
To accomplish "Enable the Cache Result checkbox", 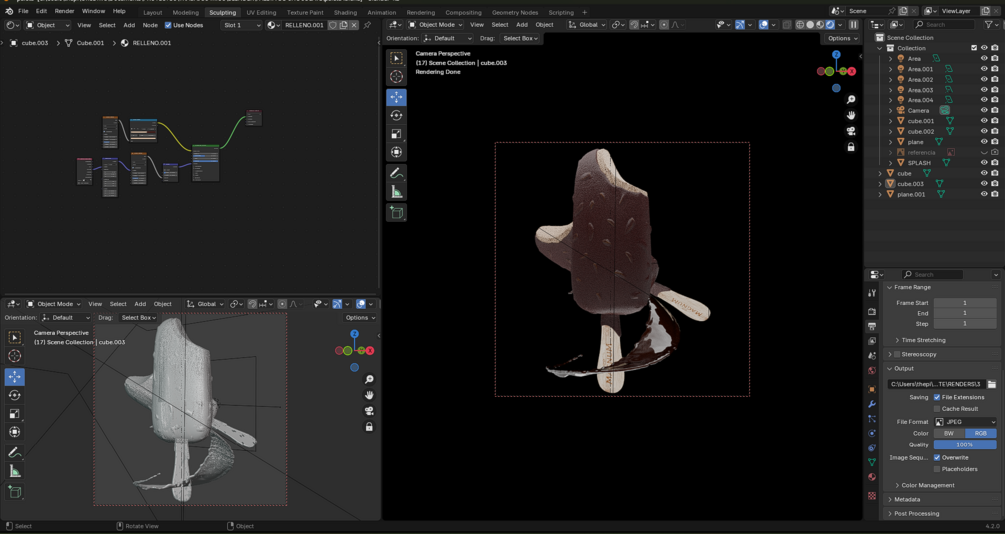I will pyautogui.click(x=937, y=409).
